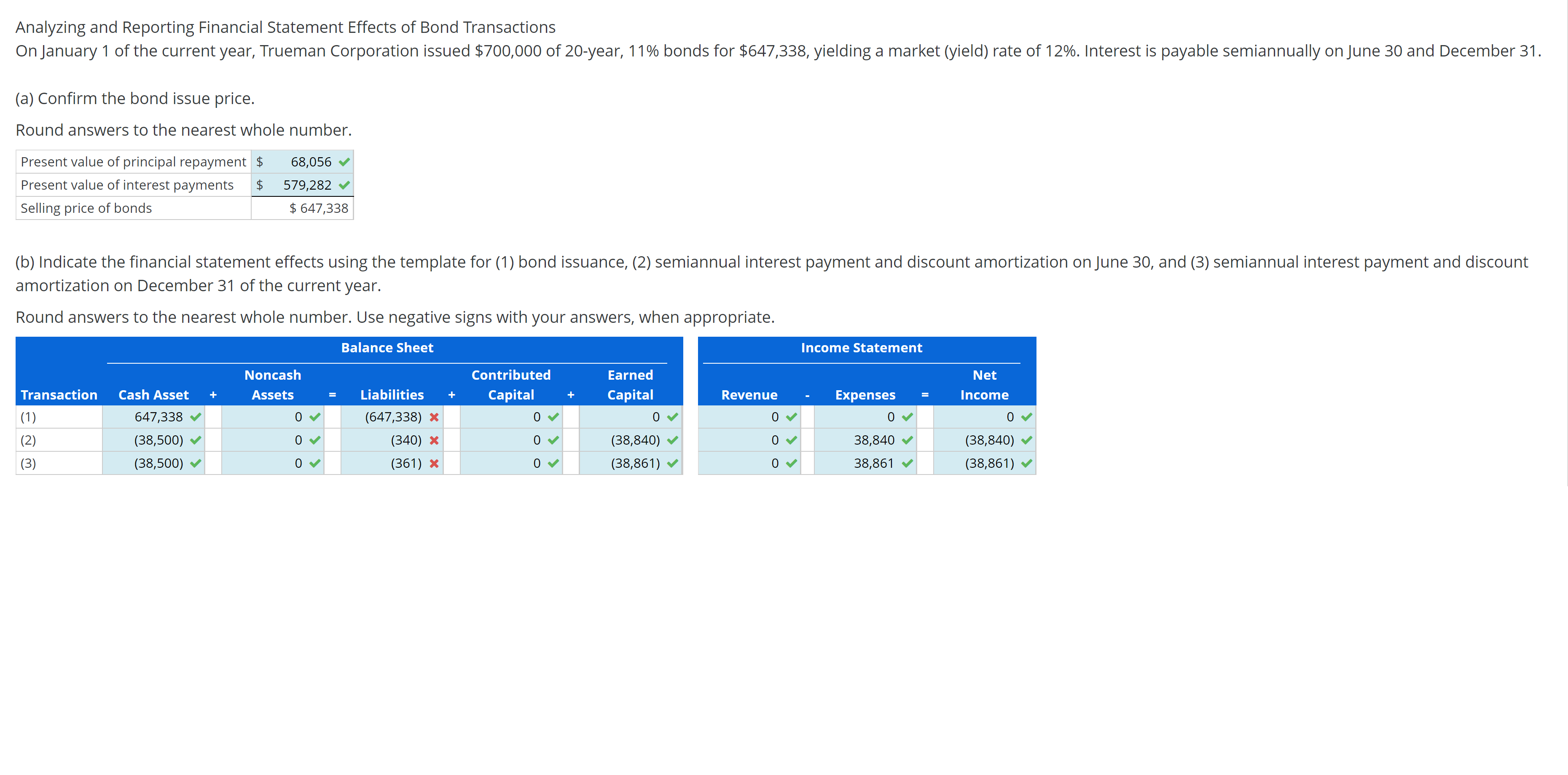Screen dimensions: 1568x775
Task: Select the selling price of bonds value $ 647,338
Action: (318, 208)
